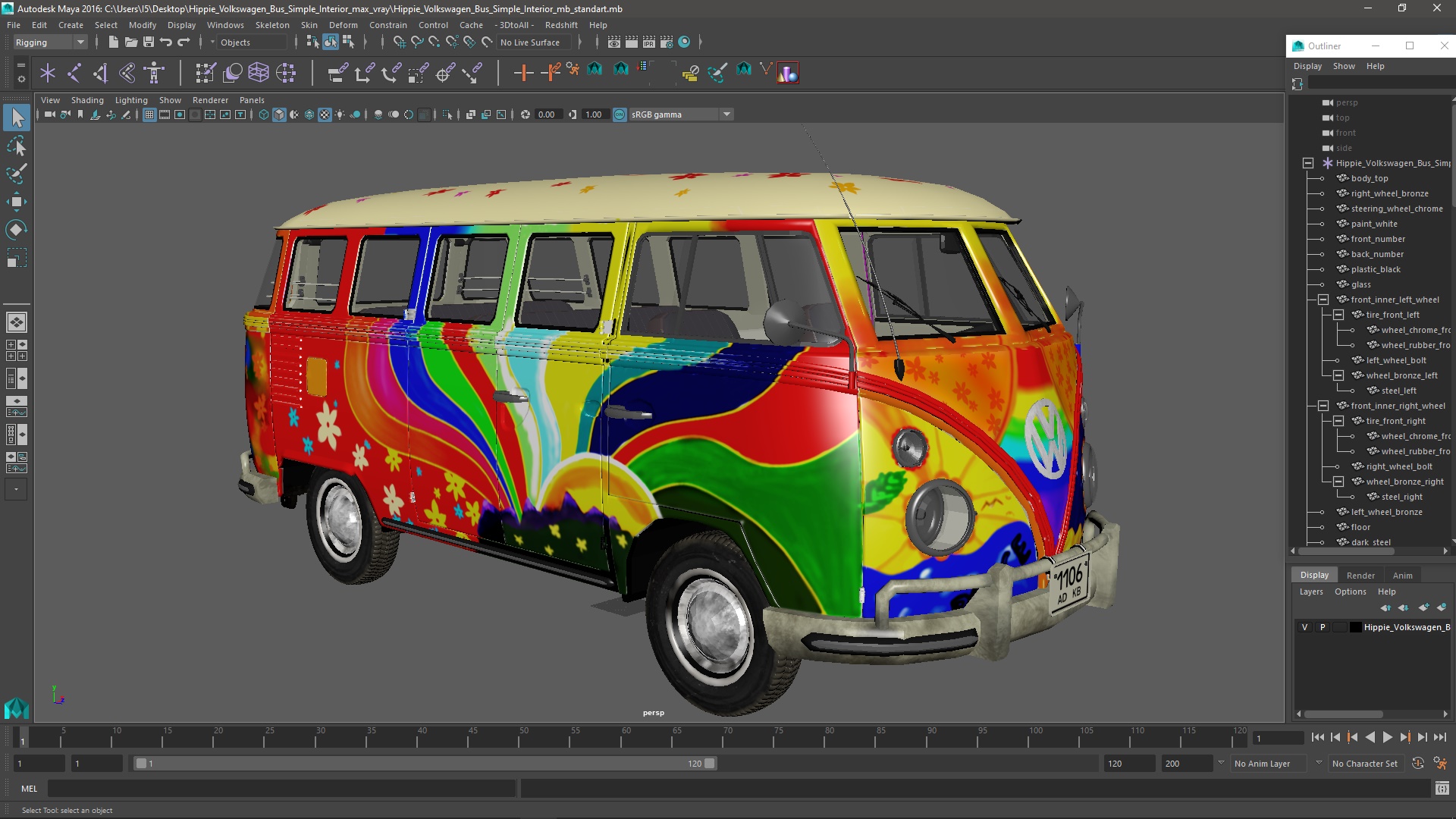Jump to start of playback range
This screenshot has width=1456, height=819.
point(1317,737)
